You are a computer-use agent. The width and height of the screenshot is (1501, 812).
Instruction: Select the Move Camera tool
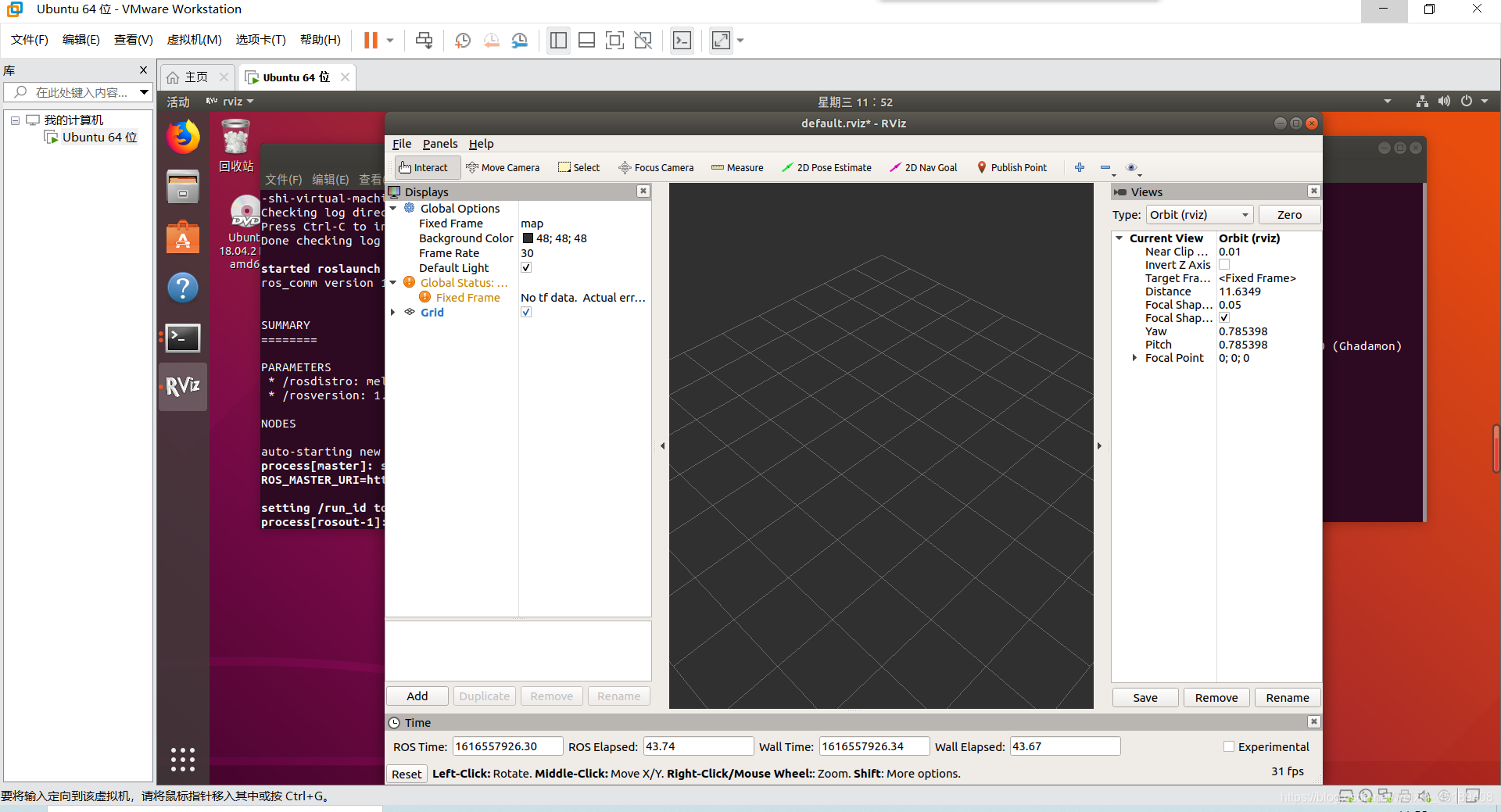pyautogui.click(x=503, y=166)
